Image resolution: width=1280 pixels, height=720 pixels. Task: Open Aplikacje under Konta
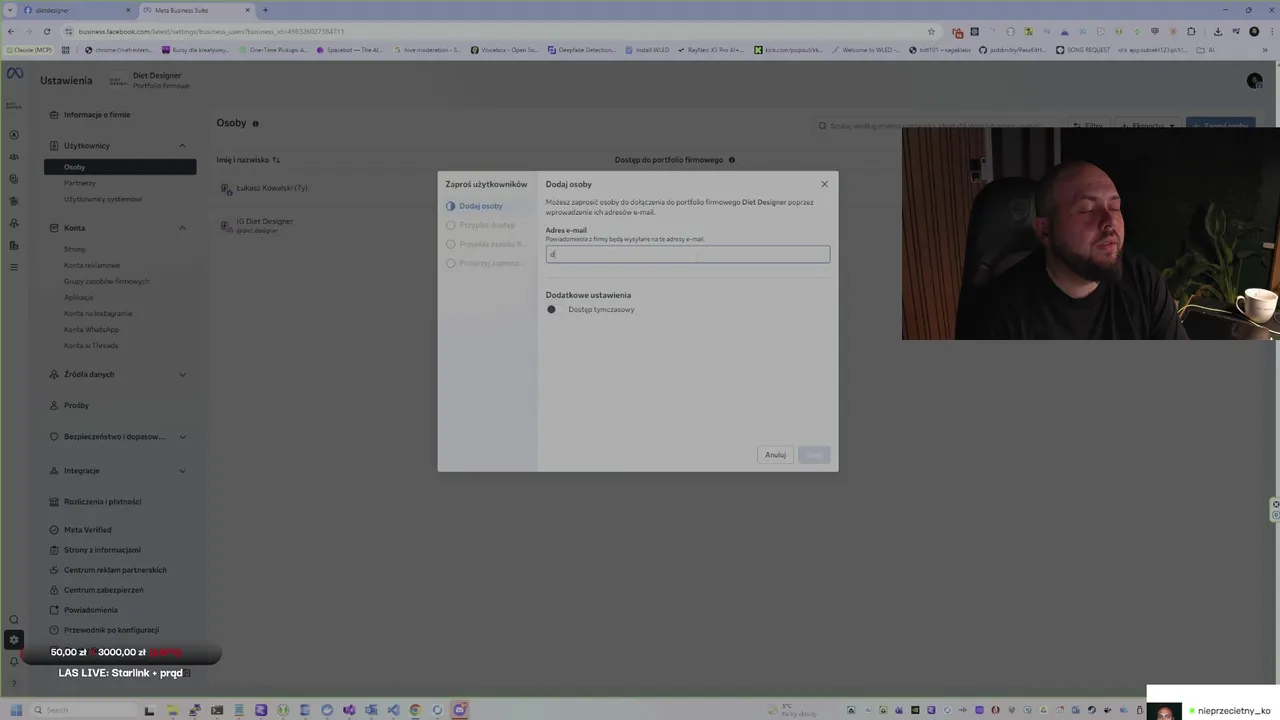(78, 297)
